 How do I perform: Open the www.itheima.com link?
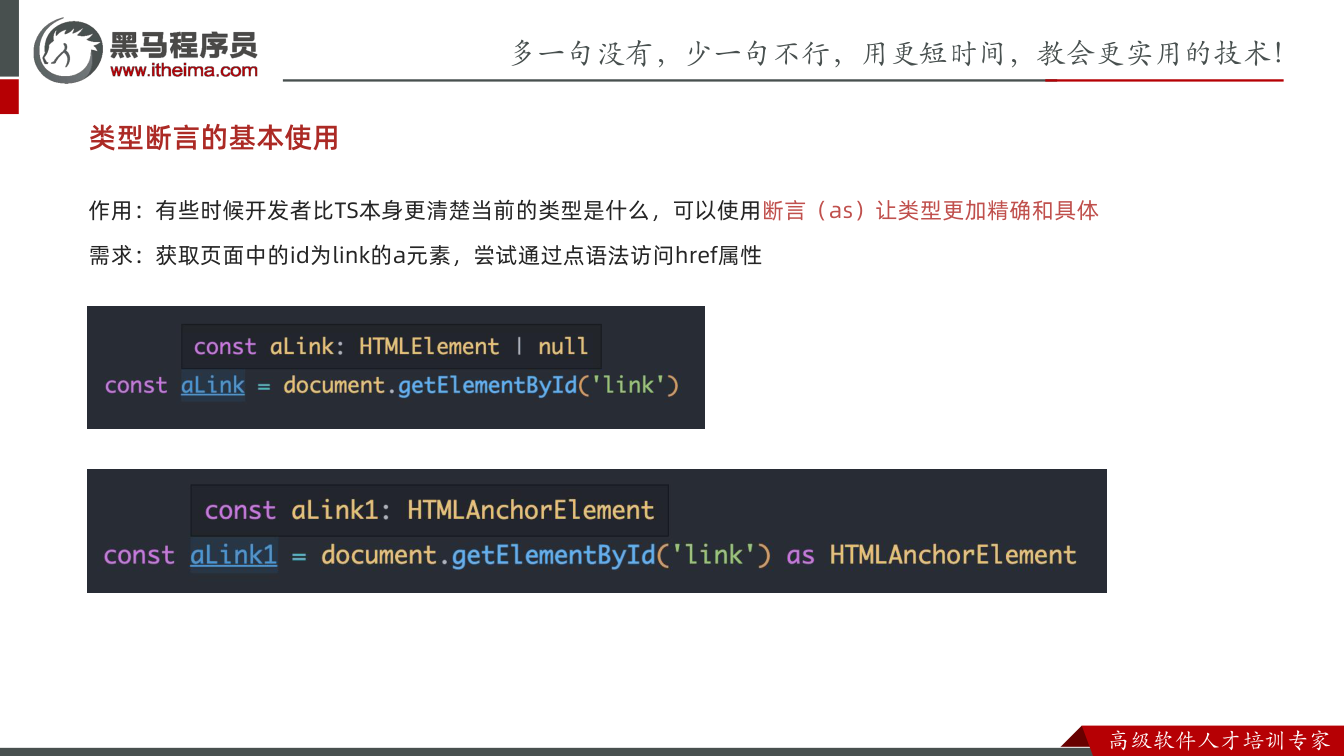[184, 70]
